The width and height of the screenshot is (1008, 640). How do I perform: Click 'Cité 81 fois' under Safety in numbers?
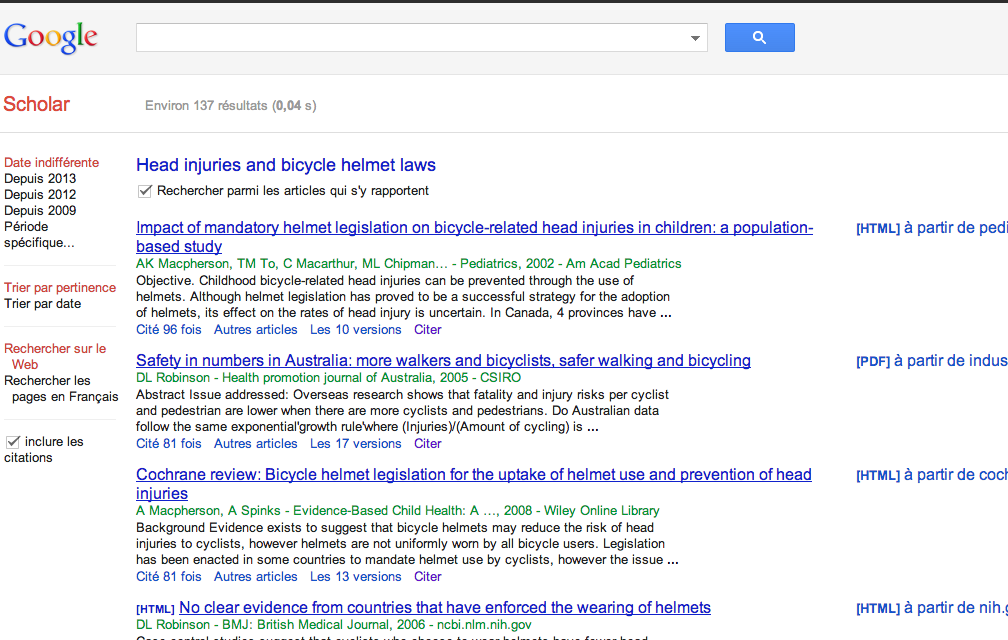168,443
